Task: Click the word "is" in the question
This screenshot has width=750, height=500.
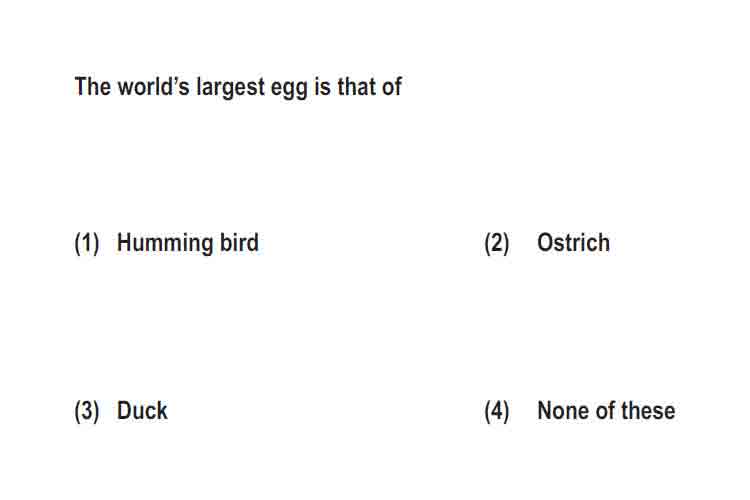Action: 322,87
